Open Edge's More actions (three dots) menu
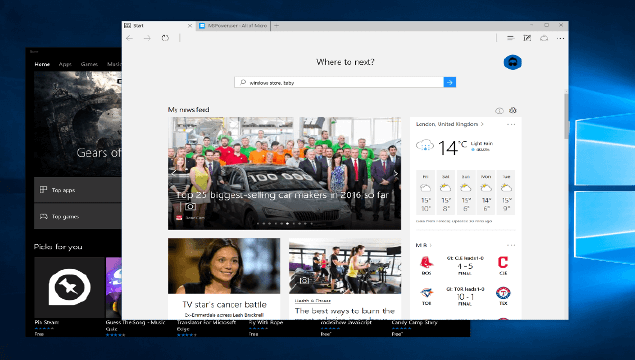635x360 pixels. click(x=560, y=38)
